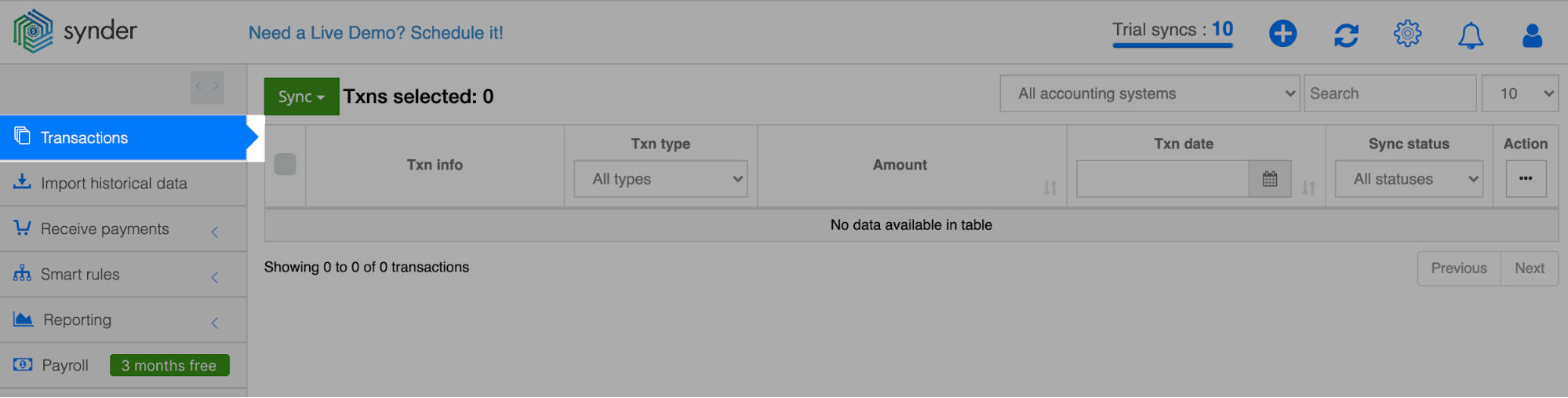Click the refresh sync arrows icon
This screenshot has height=398, width=1568.
pos(1346,35)
